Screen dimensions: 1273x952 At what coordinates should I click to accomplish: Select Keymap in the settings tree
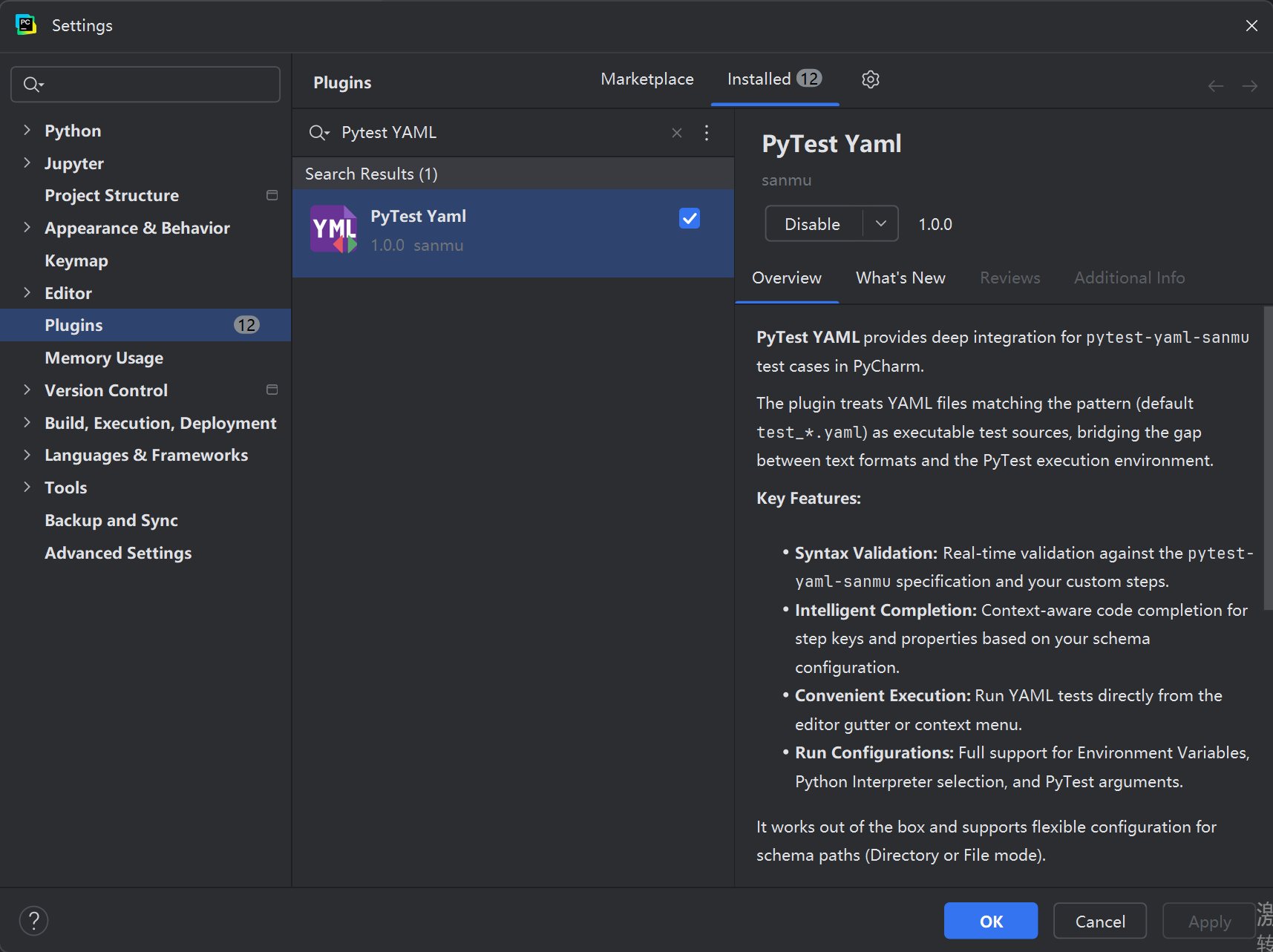coord(76,261)
